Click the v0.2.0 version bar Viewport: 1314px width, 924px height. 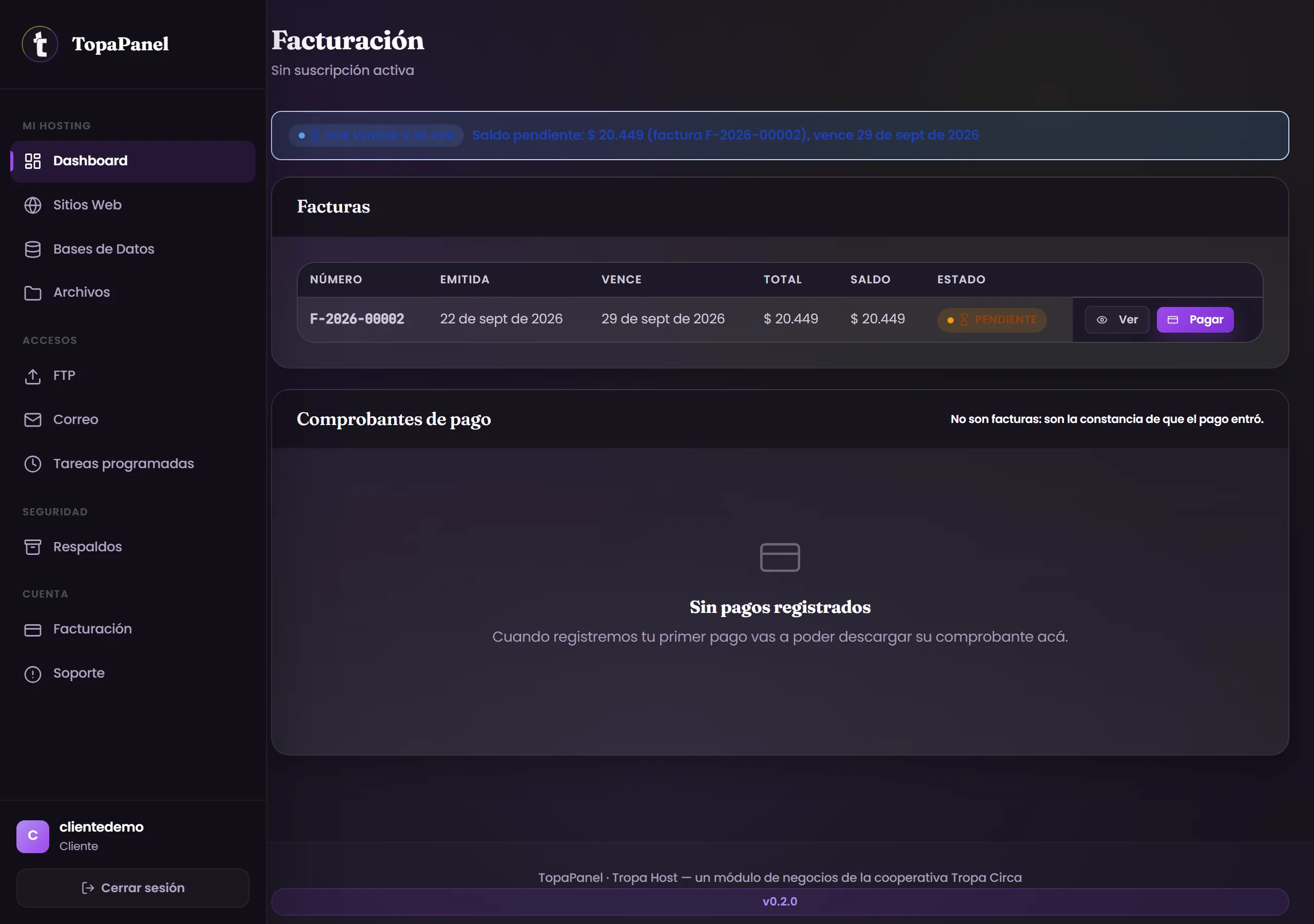point(780,901)
